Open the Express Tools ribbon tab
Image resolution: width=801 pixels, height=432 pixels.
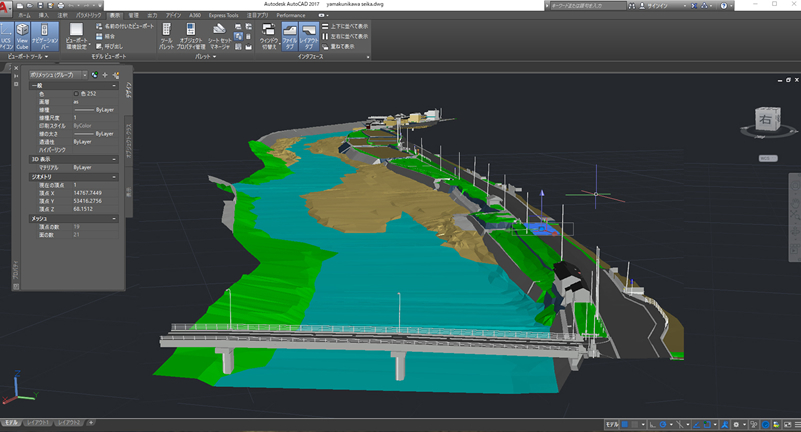click(x=224, y=16)
